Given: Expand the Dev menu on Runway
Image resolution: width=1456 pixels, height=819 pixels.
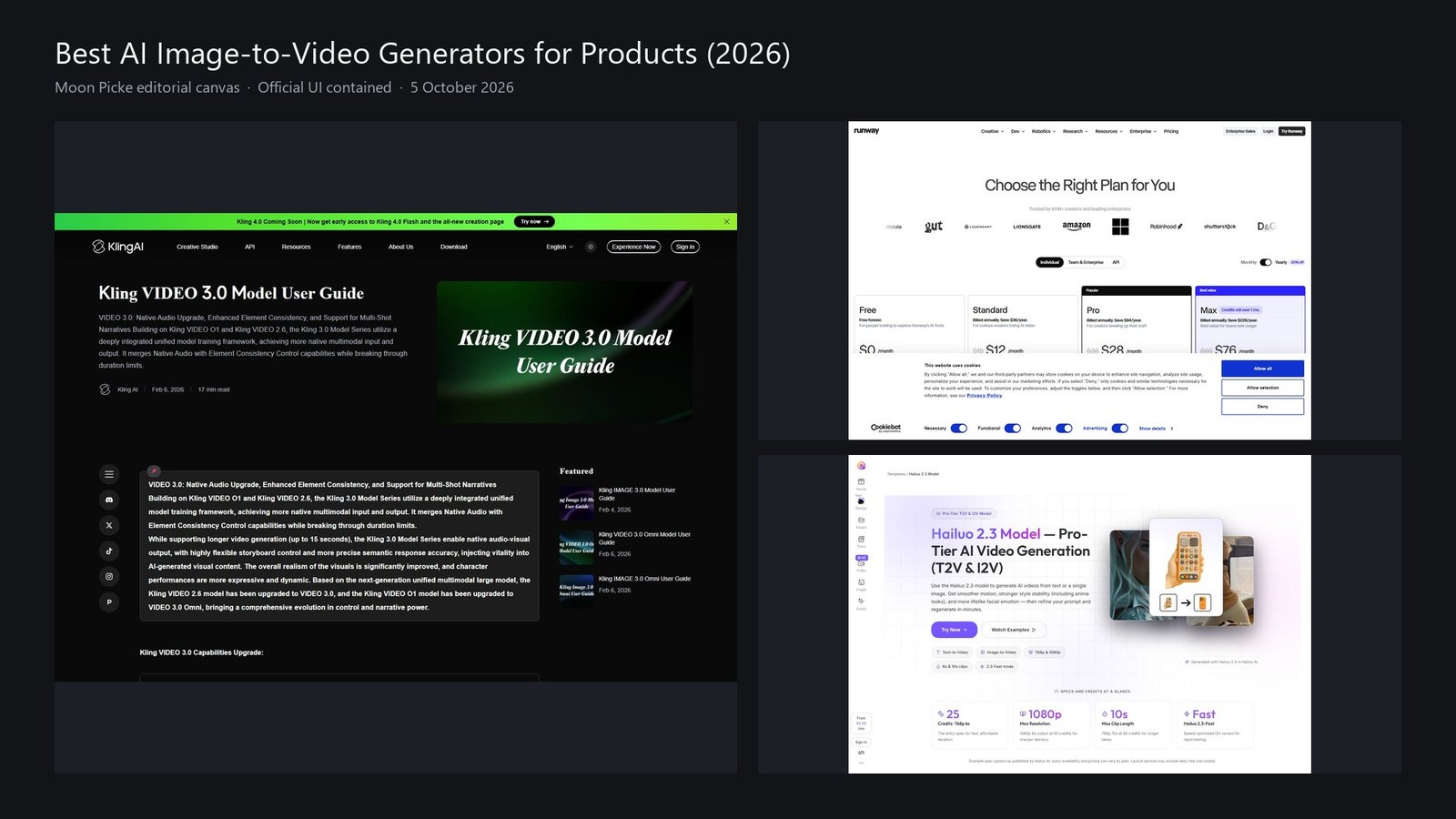Looking at the screenshot, I should click(1016, 131).
